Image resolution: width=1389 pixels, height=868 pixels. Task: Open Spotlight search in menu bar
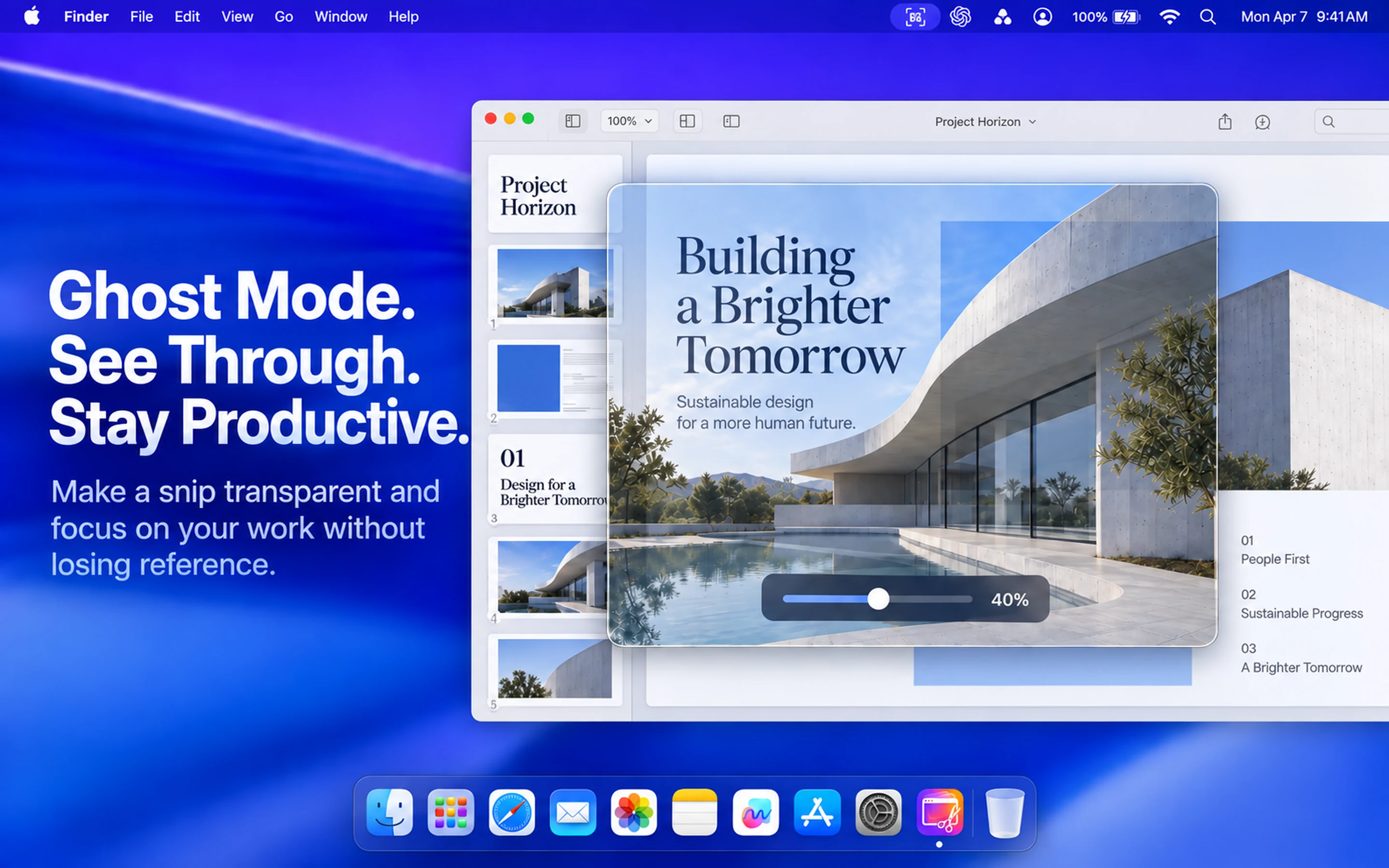coord(1208,17)
